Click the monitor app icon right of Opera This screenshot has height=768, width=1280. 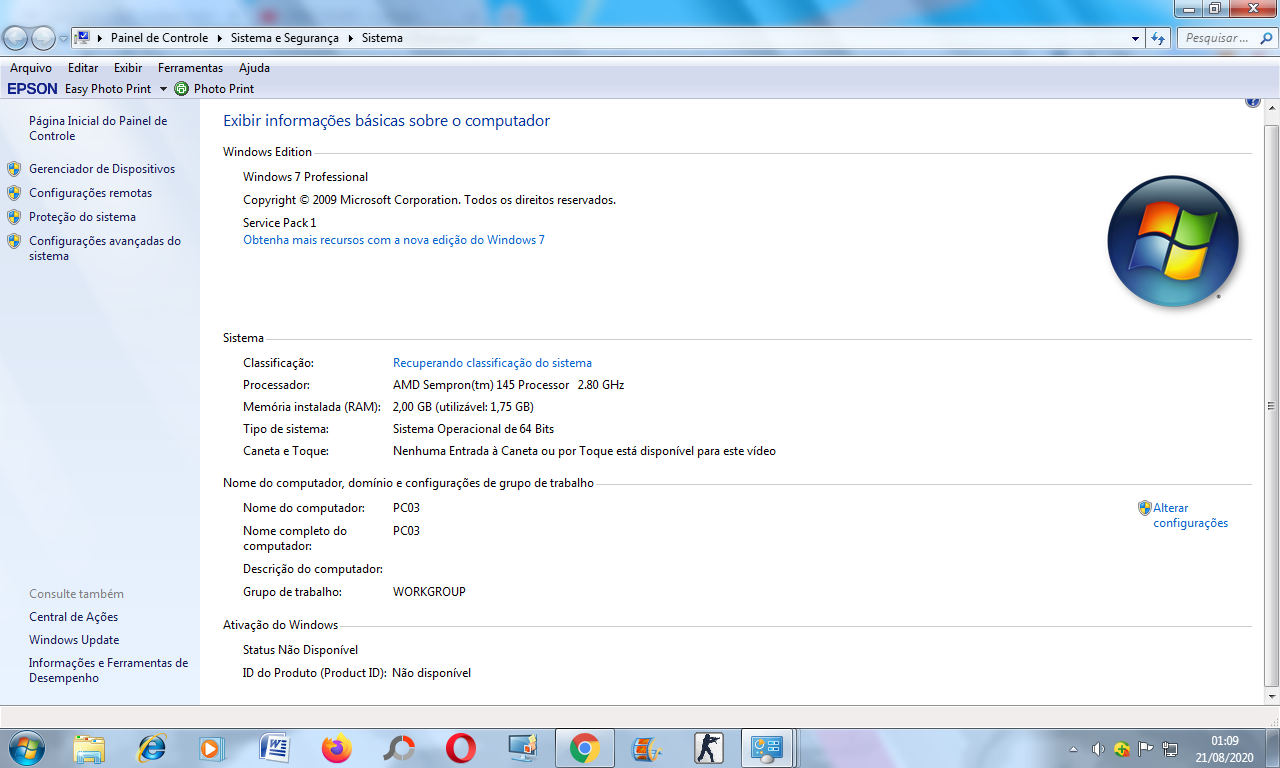pyautogui.click(x=523, y=748)
